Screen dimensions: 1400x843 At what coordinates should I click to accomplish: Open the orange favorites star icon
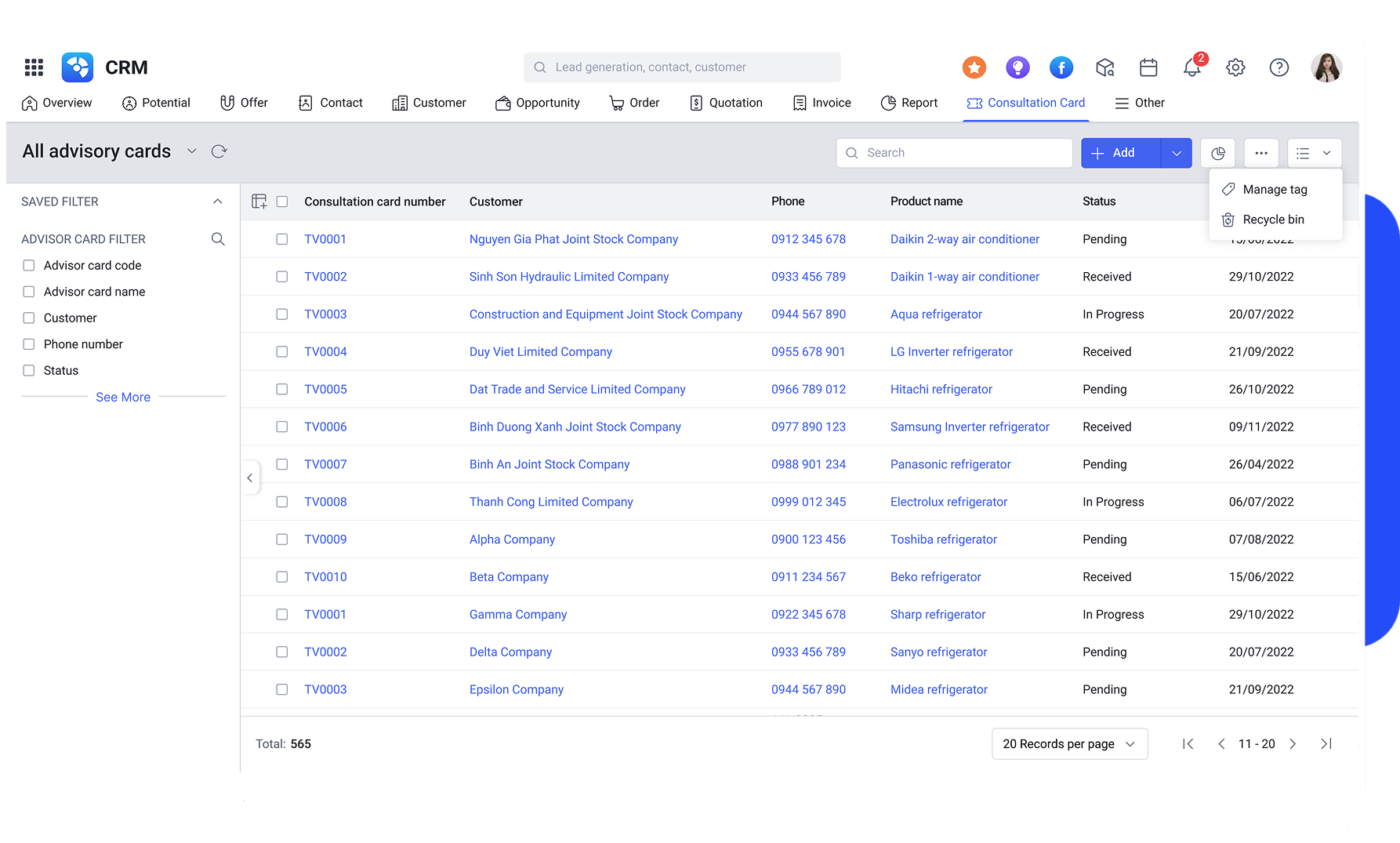pos(974,67)
